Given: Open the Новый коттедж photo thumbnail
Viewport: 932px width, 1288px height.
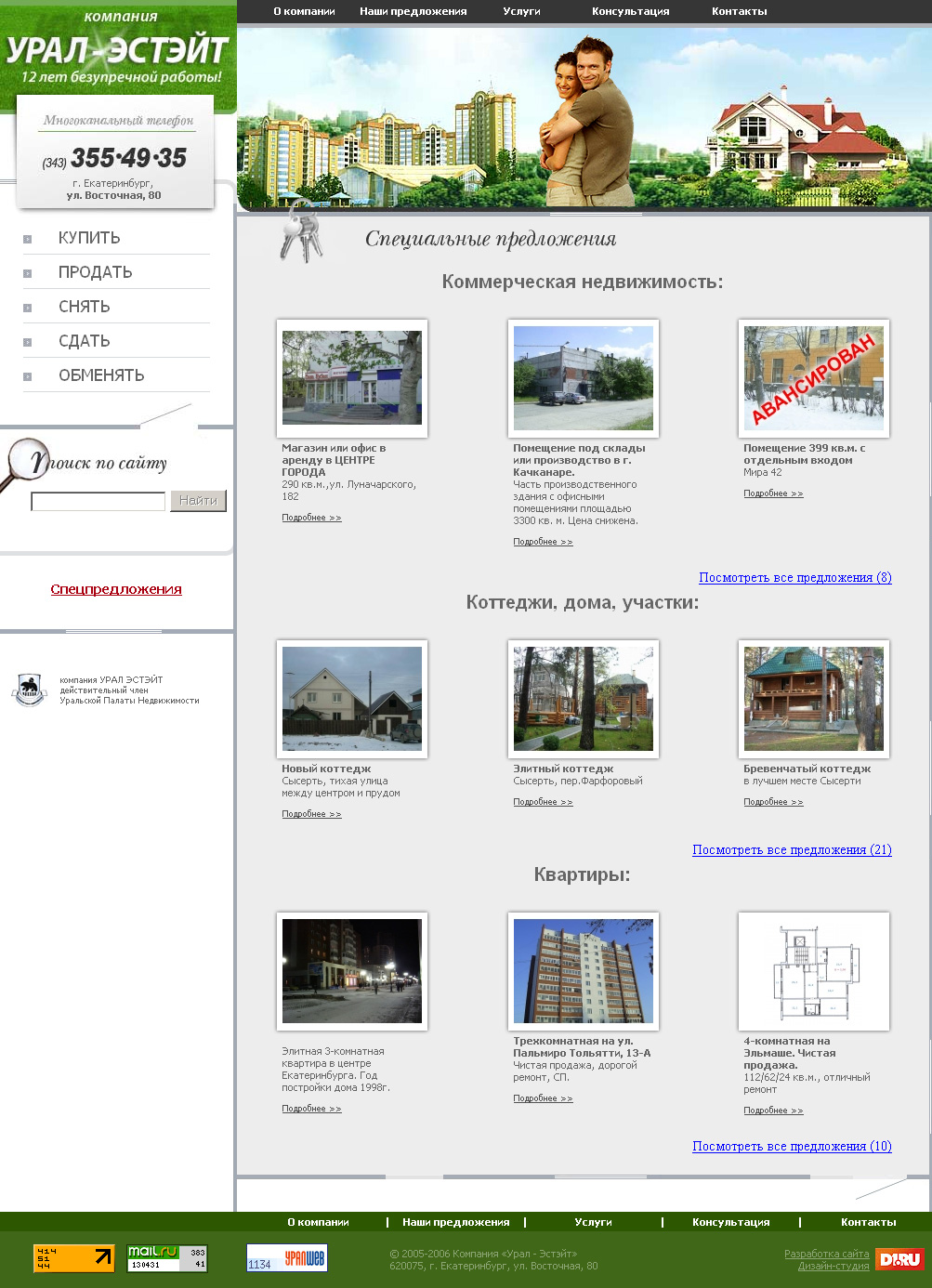Looking at the screenshot, I should [352, 699].
